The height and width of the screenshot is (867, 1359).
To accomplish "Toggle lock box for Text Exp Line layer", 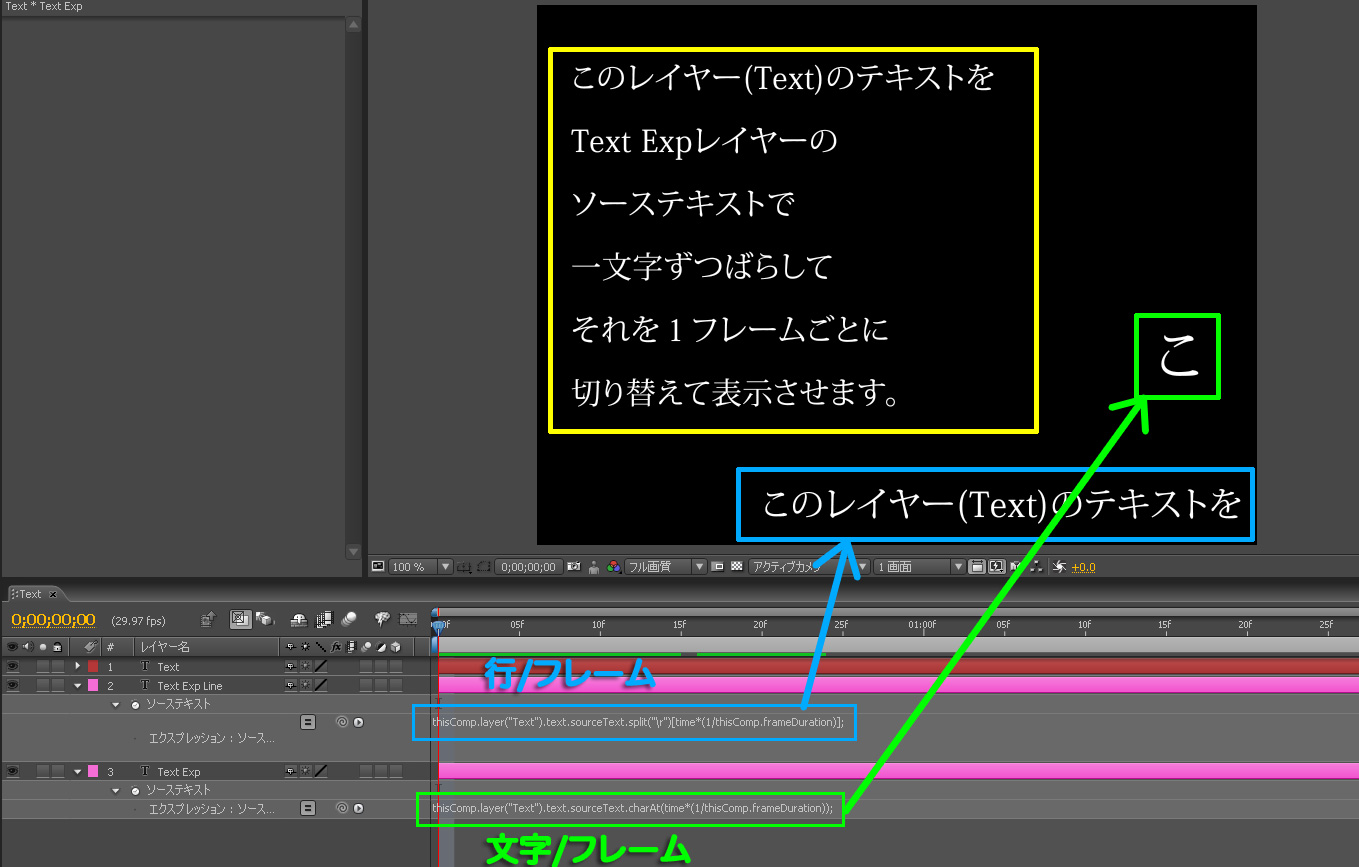I will (x=57, y=685).
